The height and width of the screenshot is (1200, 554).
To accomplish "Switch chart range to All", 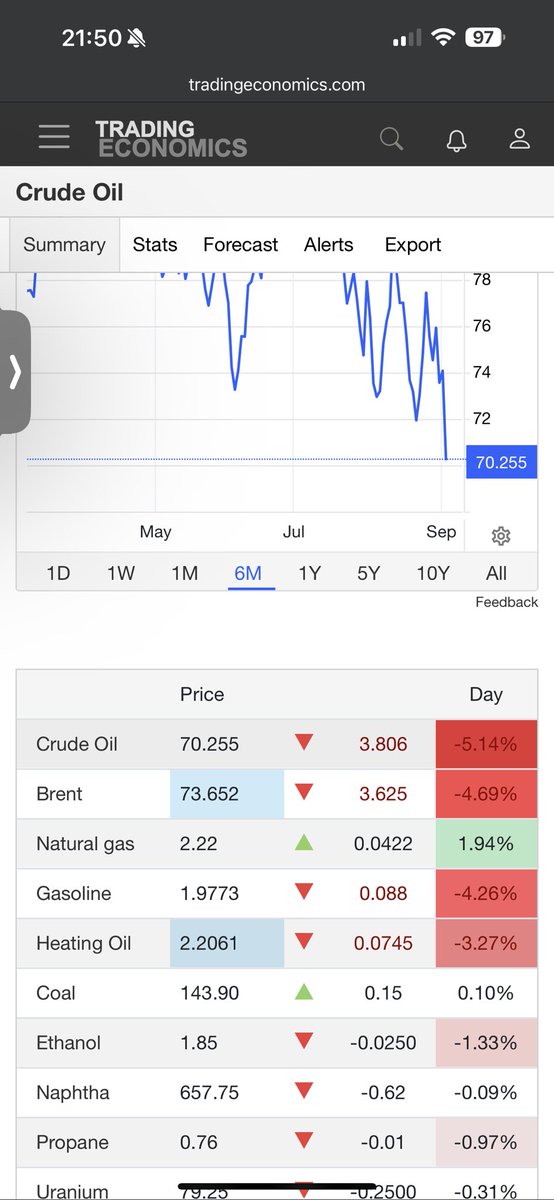I will (496, 573).
